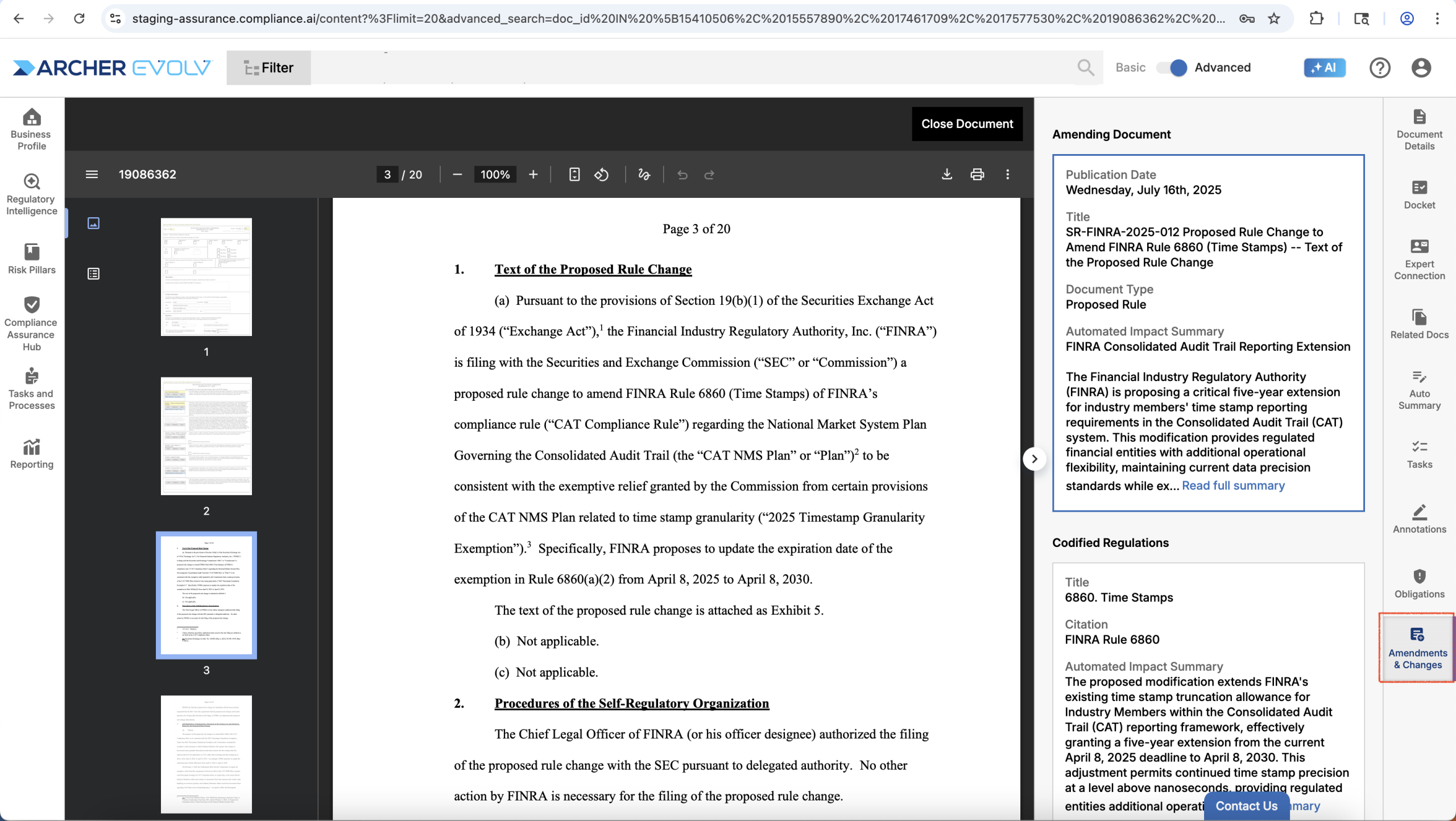
Task: Toggle Basic/Advanced search switch
Action: (x=1172, y=68)
